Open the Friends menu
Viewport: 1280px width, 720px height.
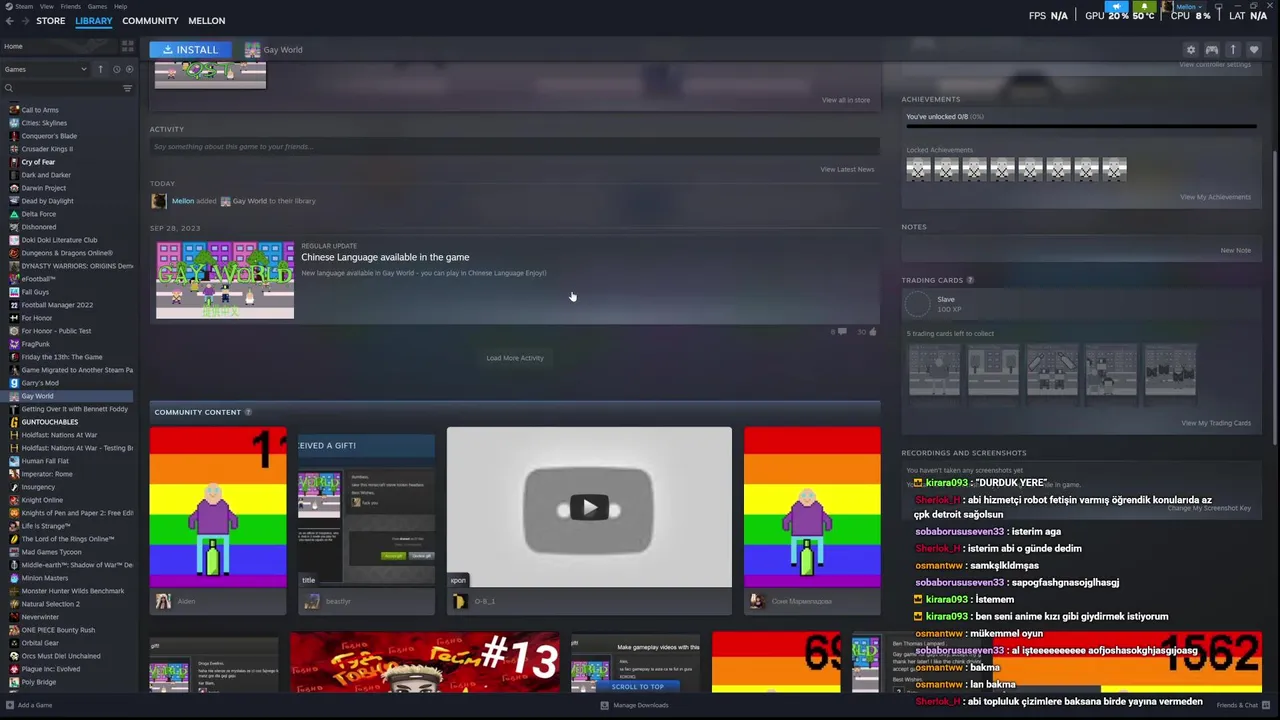(x=71, y=6)
